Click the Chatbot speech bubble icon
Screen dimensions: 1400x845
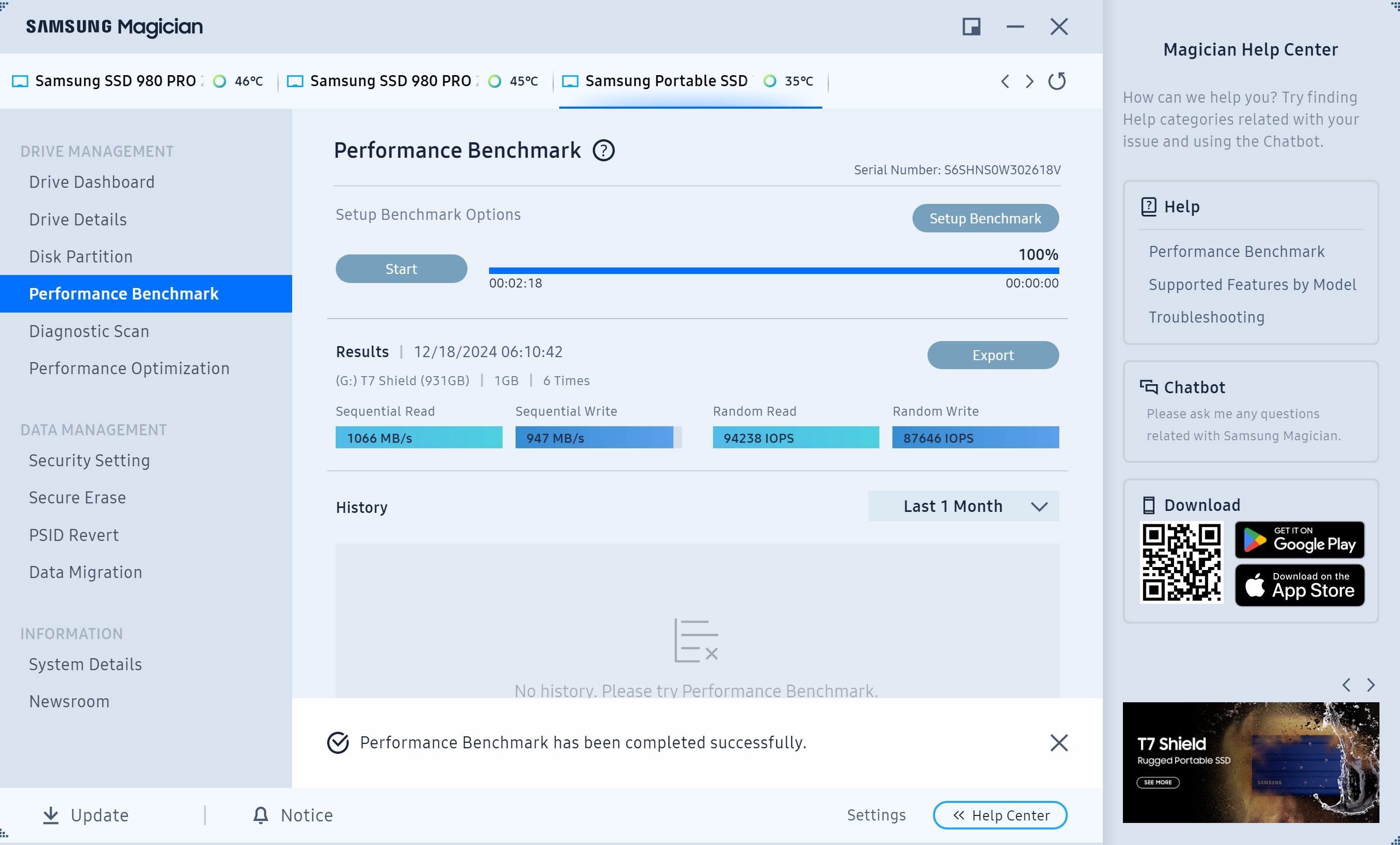pyautogui.click(x=1148, y=387)
